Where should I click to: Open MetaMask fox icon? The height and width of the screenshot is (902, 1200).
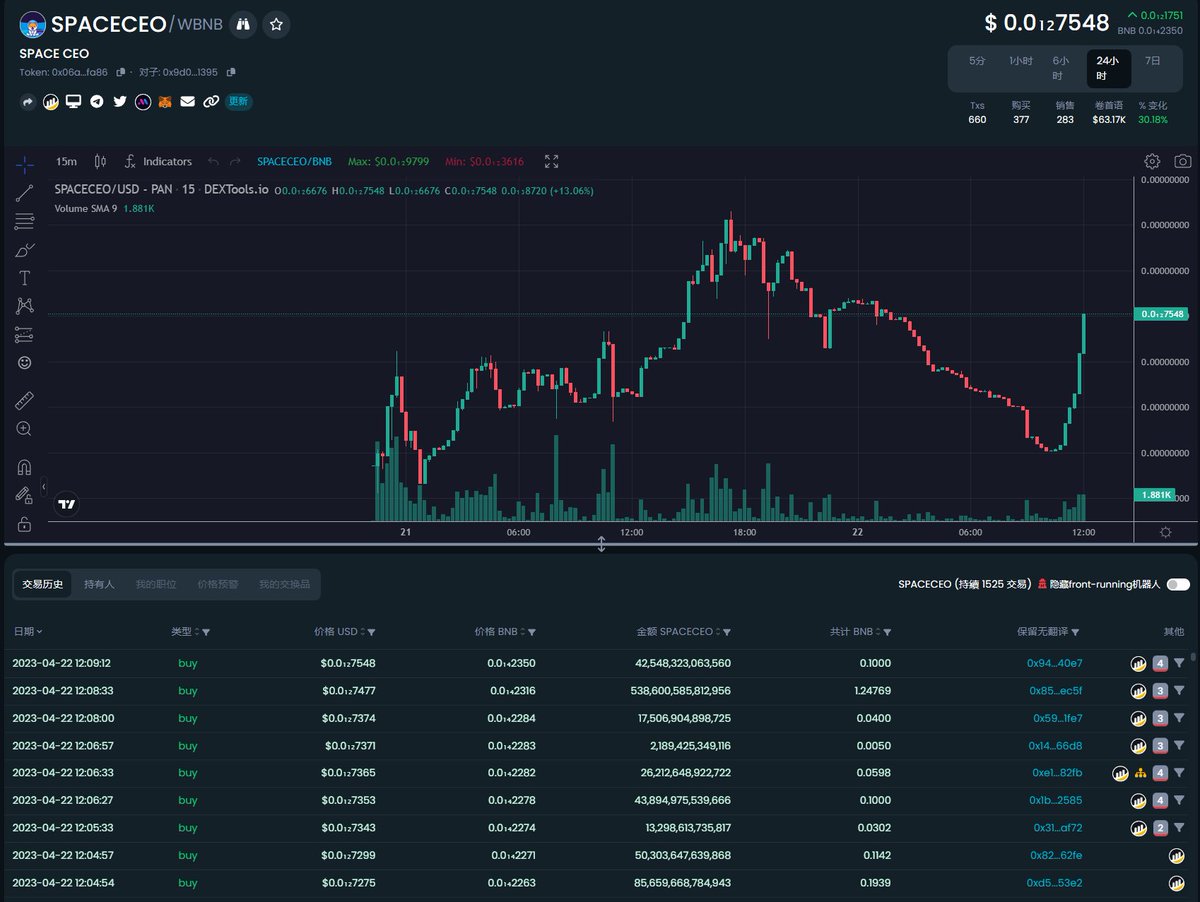165,102
